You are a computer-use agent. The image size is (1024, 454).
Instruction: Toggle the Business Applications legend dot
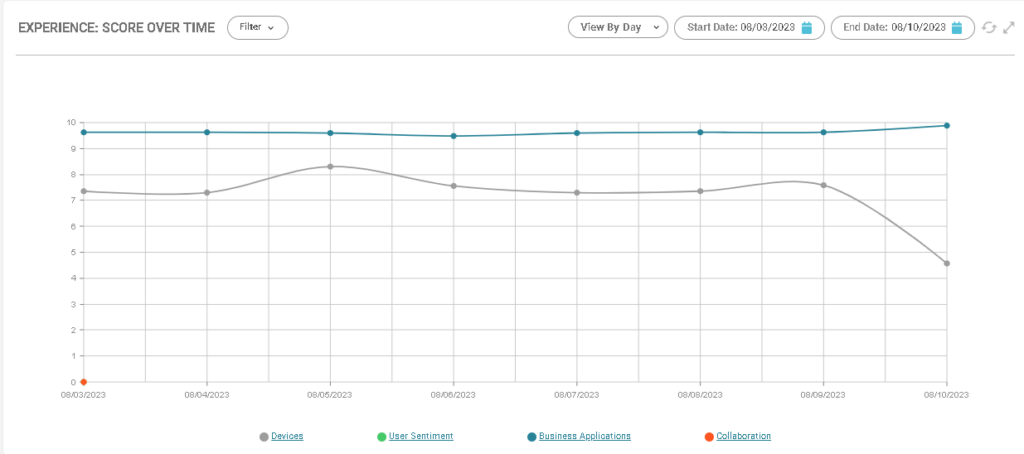click(532, 437)
